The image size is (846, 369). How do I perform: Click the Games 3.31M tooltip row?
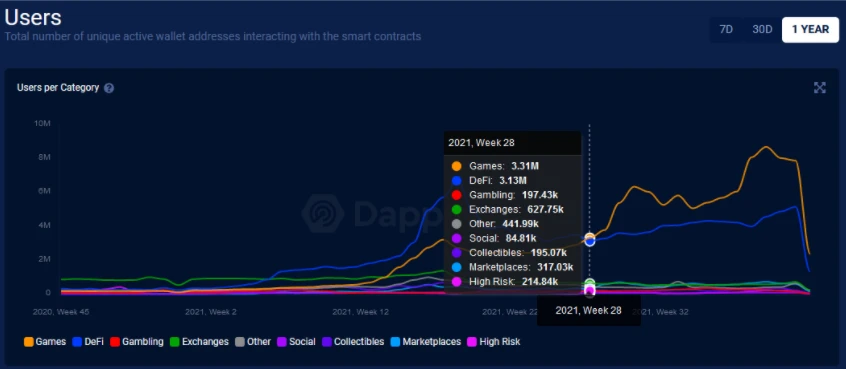coord(512,166)
